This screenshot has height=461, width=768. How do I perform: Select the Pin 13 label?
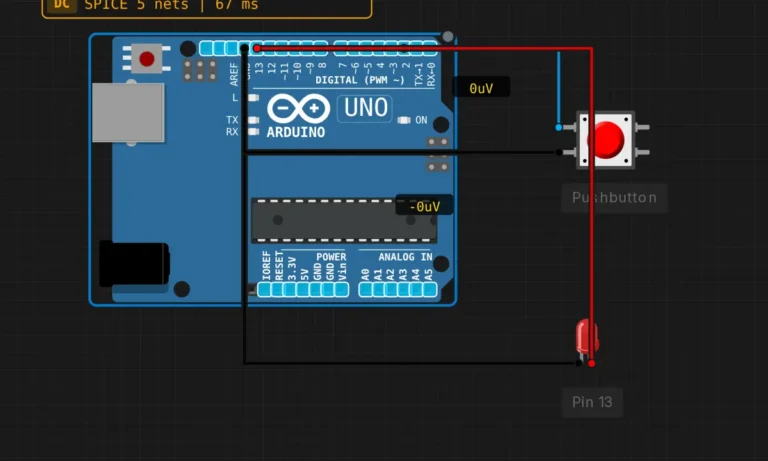coord(592,402)
